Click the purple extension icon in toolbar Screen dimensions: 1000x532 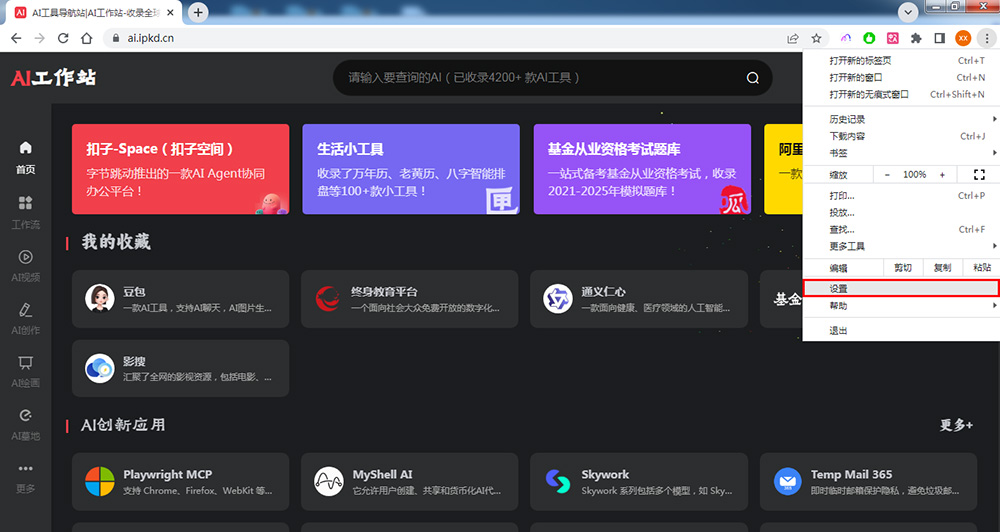pyautogui.click(x=846, y=38)
